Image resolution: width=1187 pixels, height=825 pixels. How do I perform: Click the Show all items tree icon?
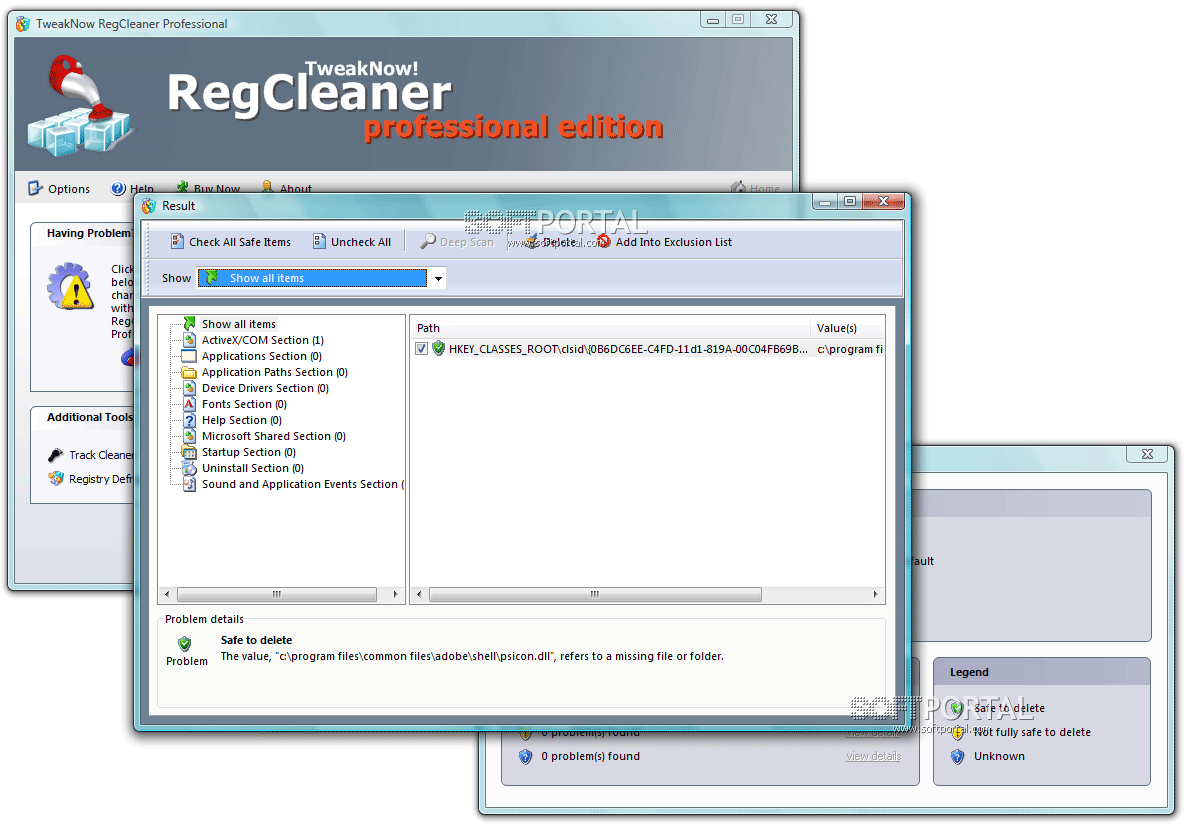(x=189, y=323)
